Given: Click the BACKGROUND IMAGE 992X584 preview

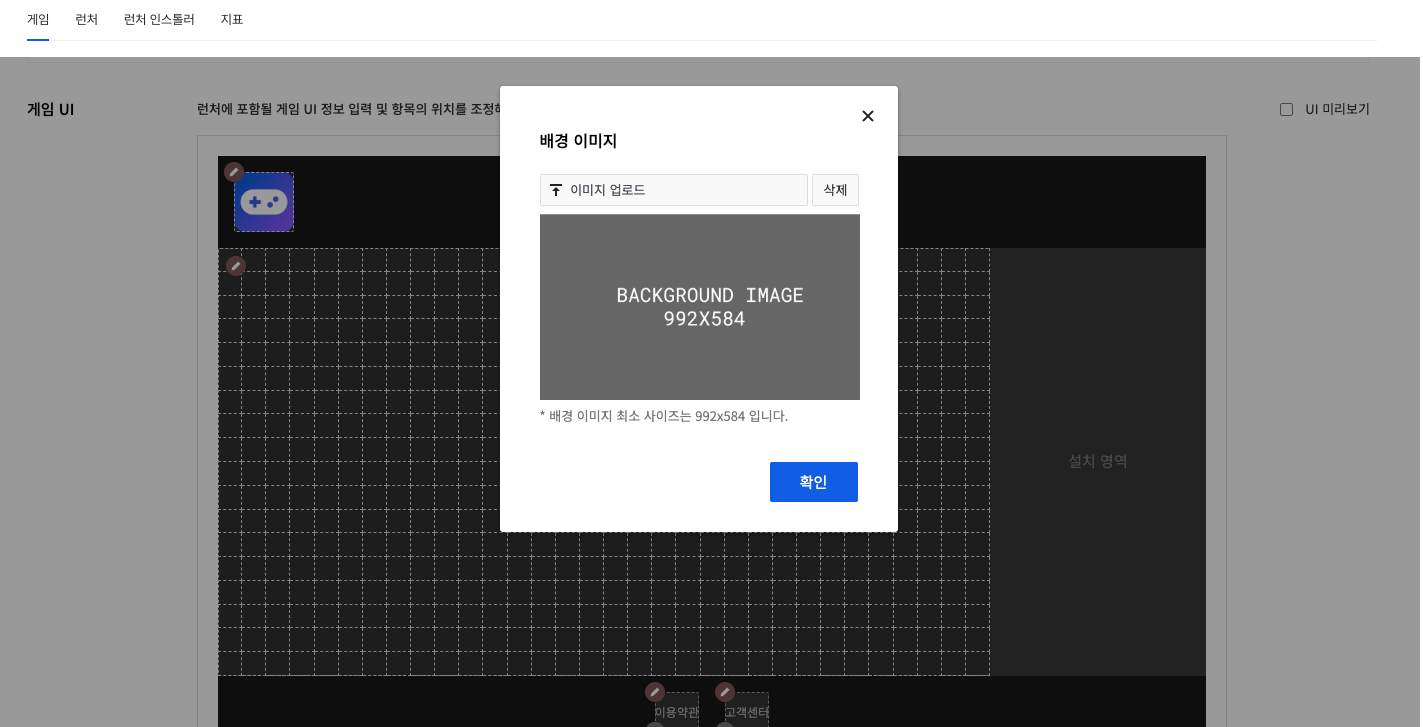Looking at the screenshot, I should [x=699, y=307].
